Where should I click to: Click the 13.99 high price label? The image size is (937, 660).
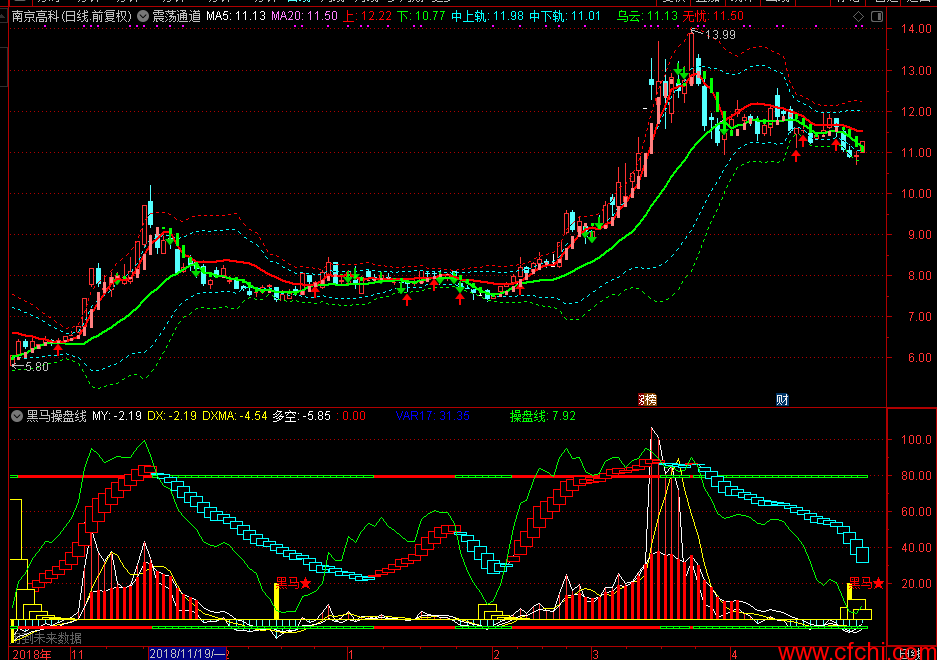click(x=720, y=35)
